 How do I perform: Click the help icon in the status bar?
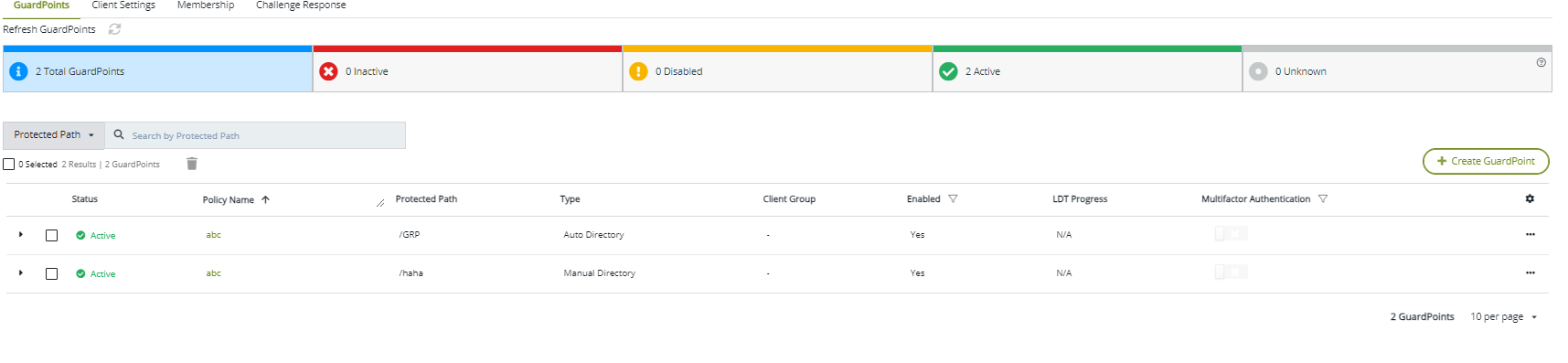coord(1541,62)
